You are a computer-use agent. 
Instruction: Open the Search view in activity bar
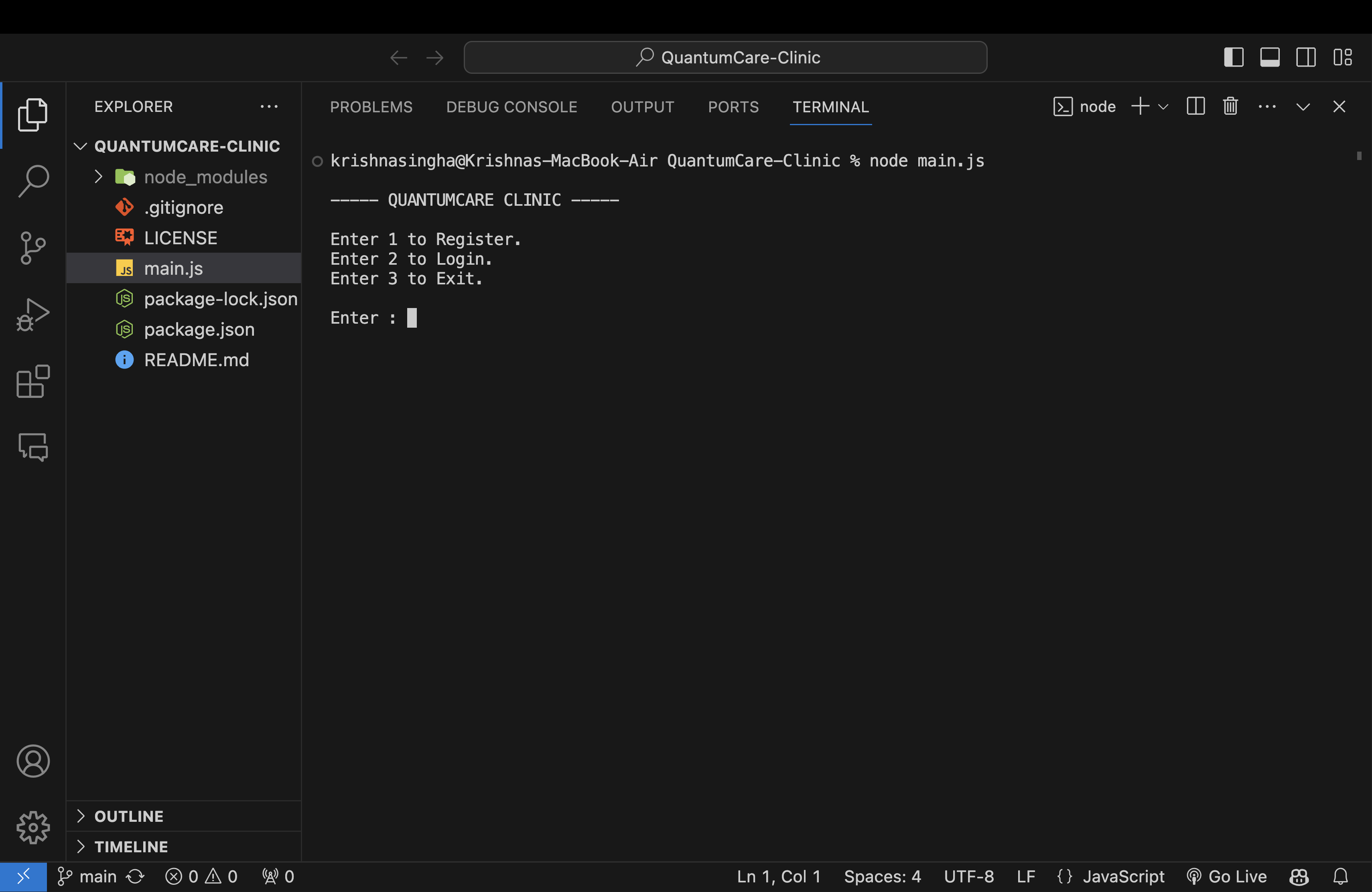click(x=33, y=181)
